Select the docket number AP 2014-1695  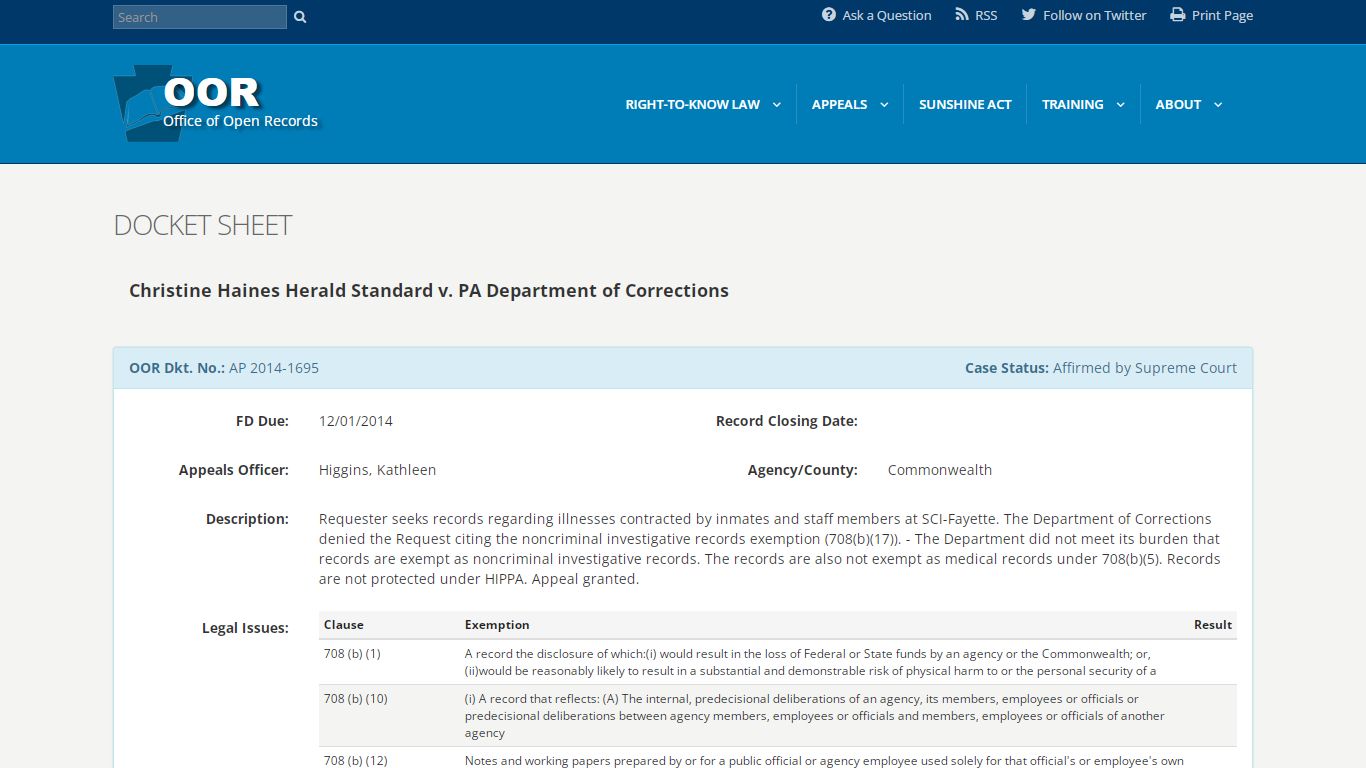[x=274, y=368]
